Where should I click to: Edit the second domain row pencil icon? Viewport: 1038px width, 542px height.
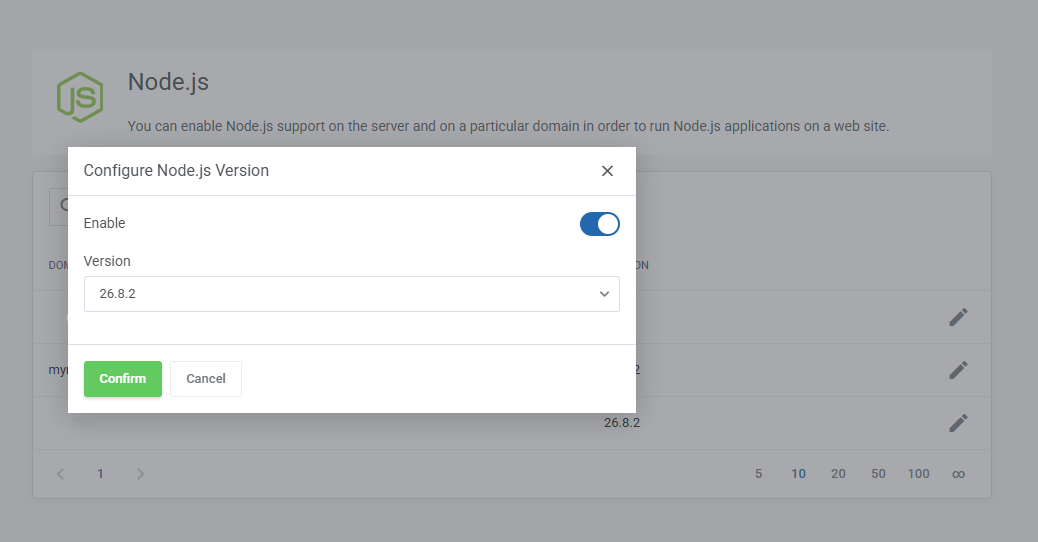point(958,370)
